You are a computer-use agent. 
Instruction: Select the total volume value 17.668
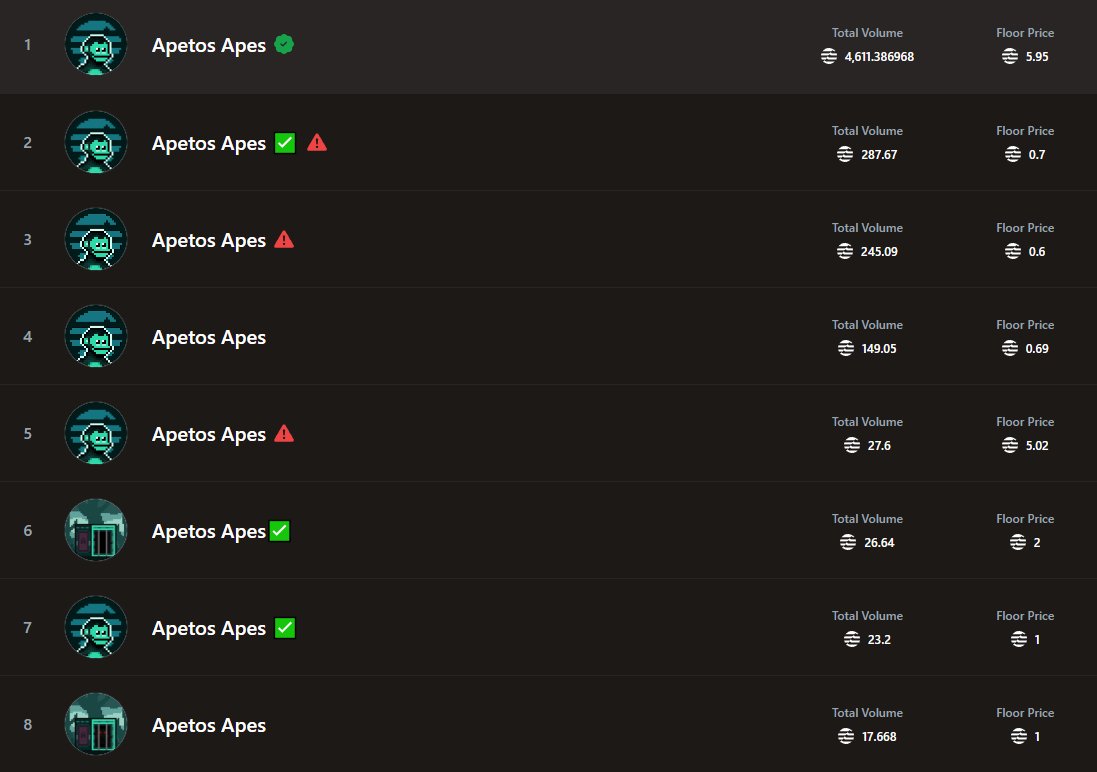pyautogui.click(x=879, y=737)
